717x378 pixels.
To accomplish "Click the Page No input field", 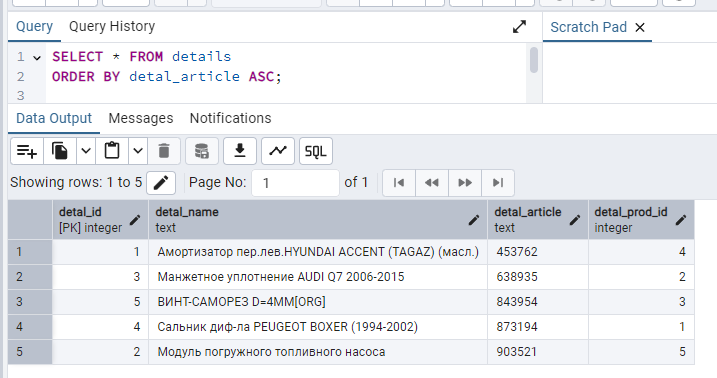I will pos(295,183).
